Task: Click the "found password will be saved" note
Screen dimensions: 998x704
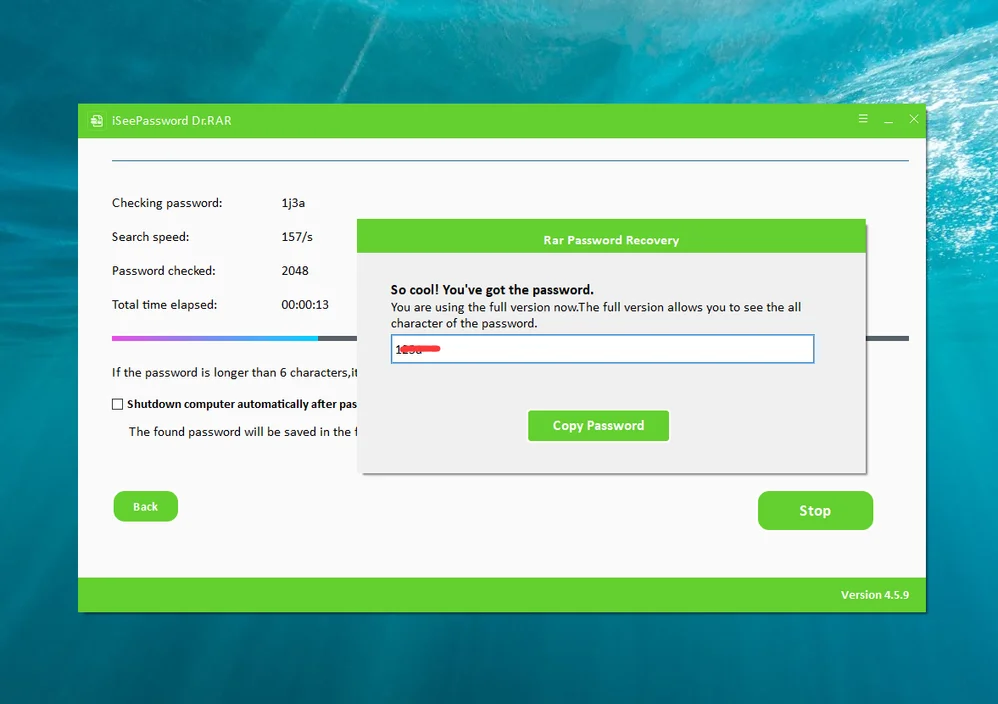Action: tap(240, 432)
